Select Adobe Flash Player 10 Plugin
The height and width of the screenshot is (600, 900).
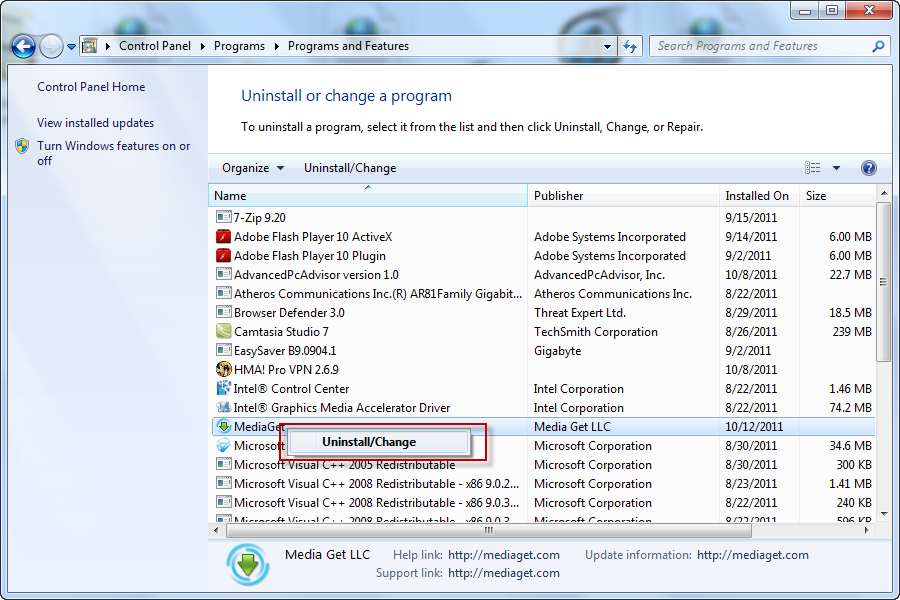coord(309,256)
